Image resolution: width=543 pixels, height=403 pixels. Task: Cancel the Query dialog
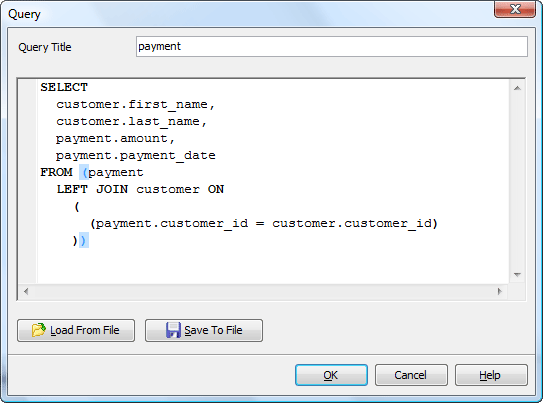coord(411,375)
